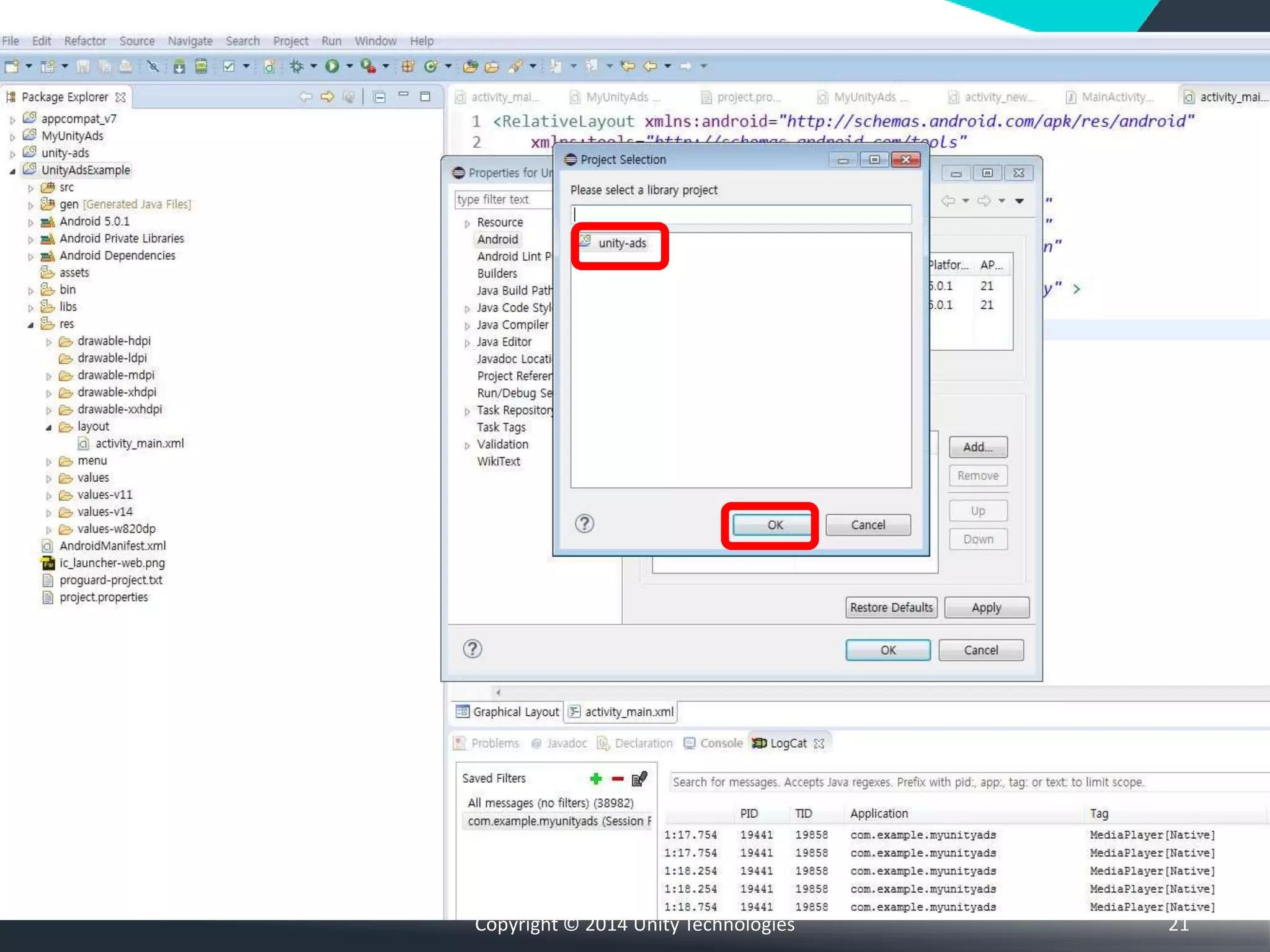Select 'All messages (no filters)' saved filter
Viewport: 1270px width, 952px height.
click(551, 803)
